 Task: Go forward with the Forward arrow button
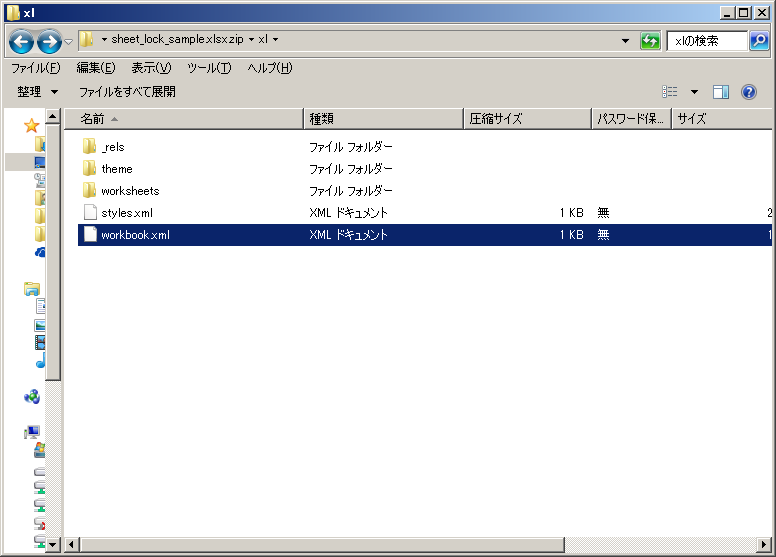tap(49, 42)
